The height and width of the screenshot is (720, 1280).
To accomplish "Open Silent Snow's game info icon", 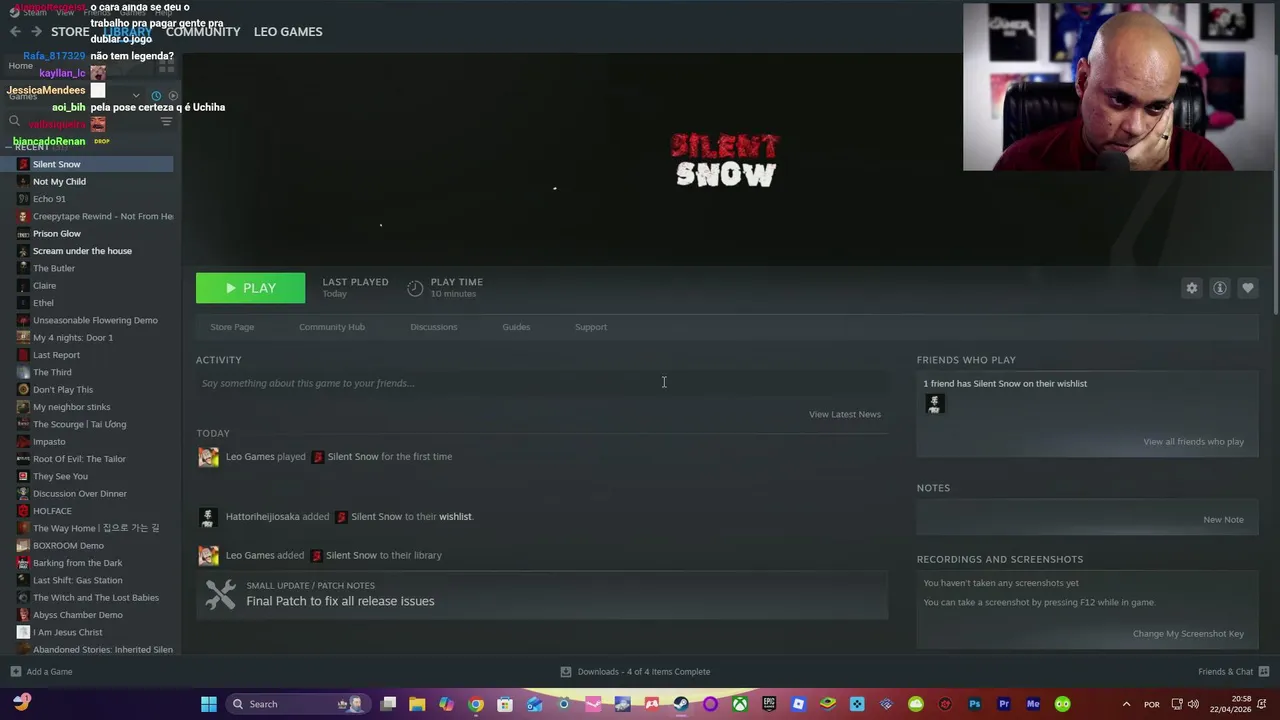I will pyautogui.click(x=1220, y=288).
